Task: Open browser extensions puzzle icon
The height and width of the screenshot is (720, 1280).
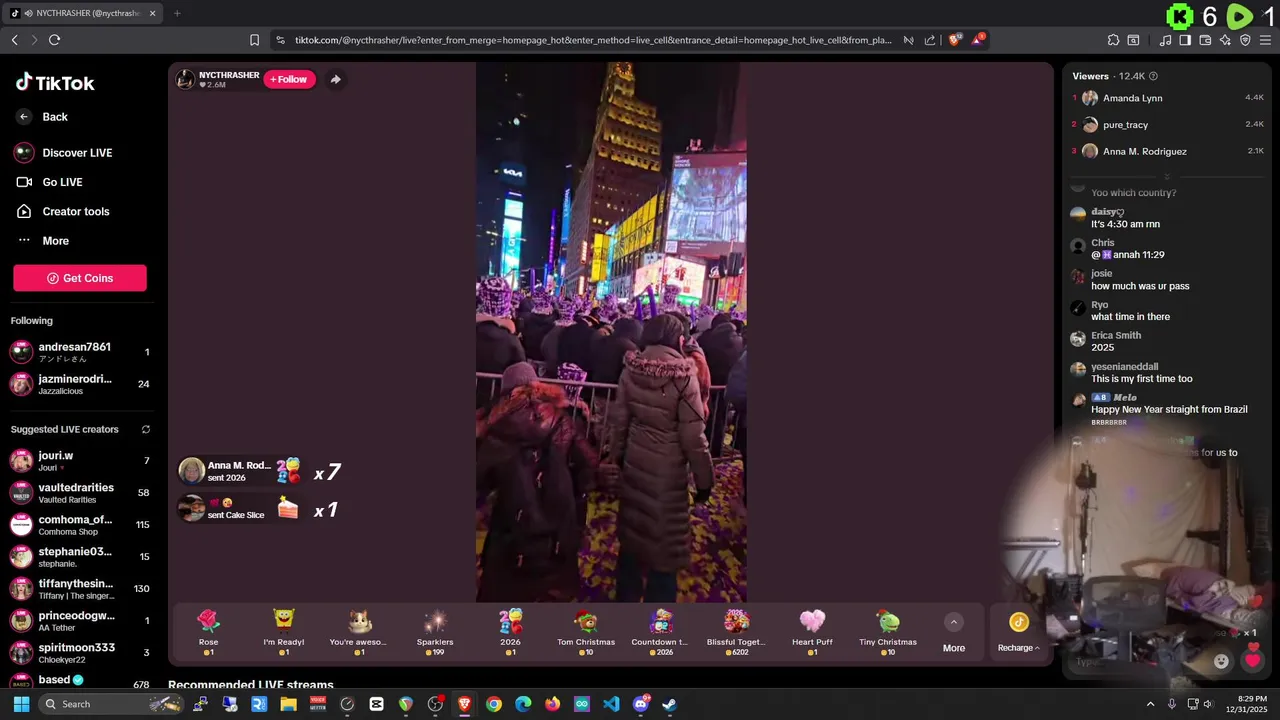Action: tap(1113, 40)
